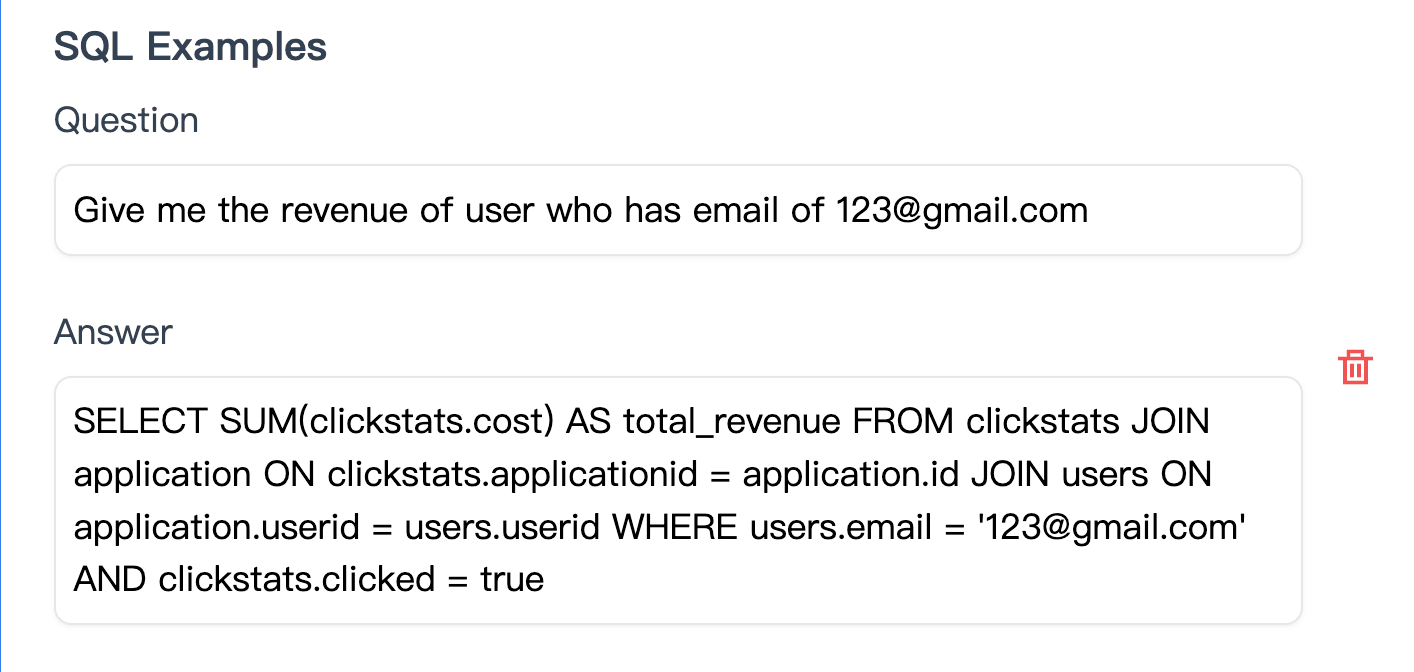This screenshot has width=1414, height=672.
Task: Click the "SQL Examples" heading
Action: tap(190, 47)
